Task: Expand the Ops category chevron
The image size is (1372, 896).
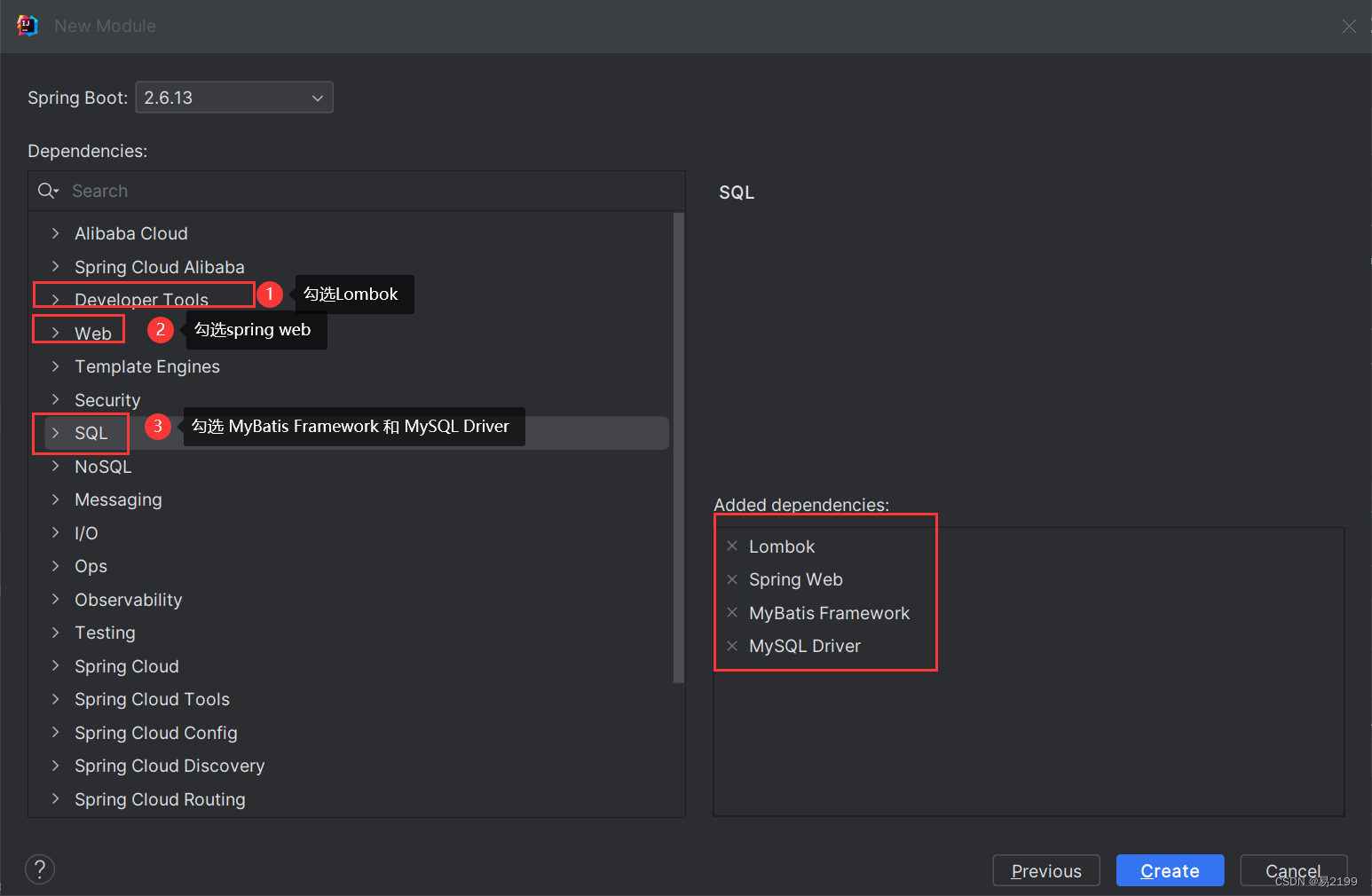Action: point(55,566)
